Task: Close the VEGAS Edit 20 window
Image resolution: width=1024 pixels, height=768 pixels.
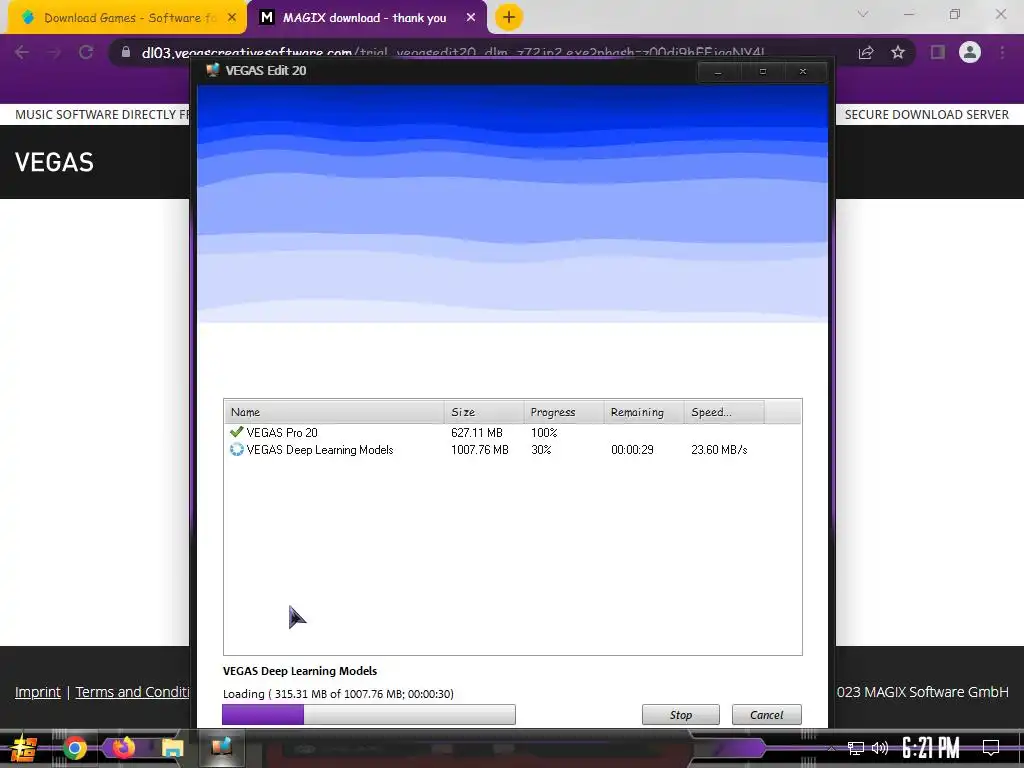Action: [x=803, y=71]
